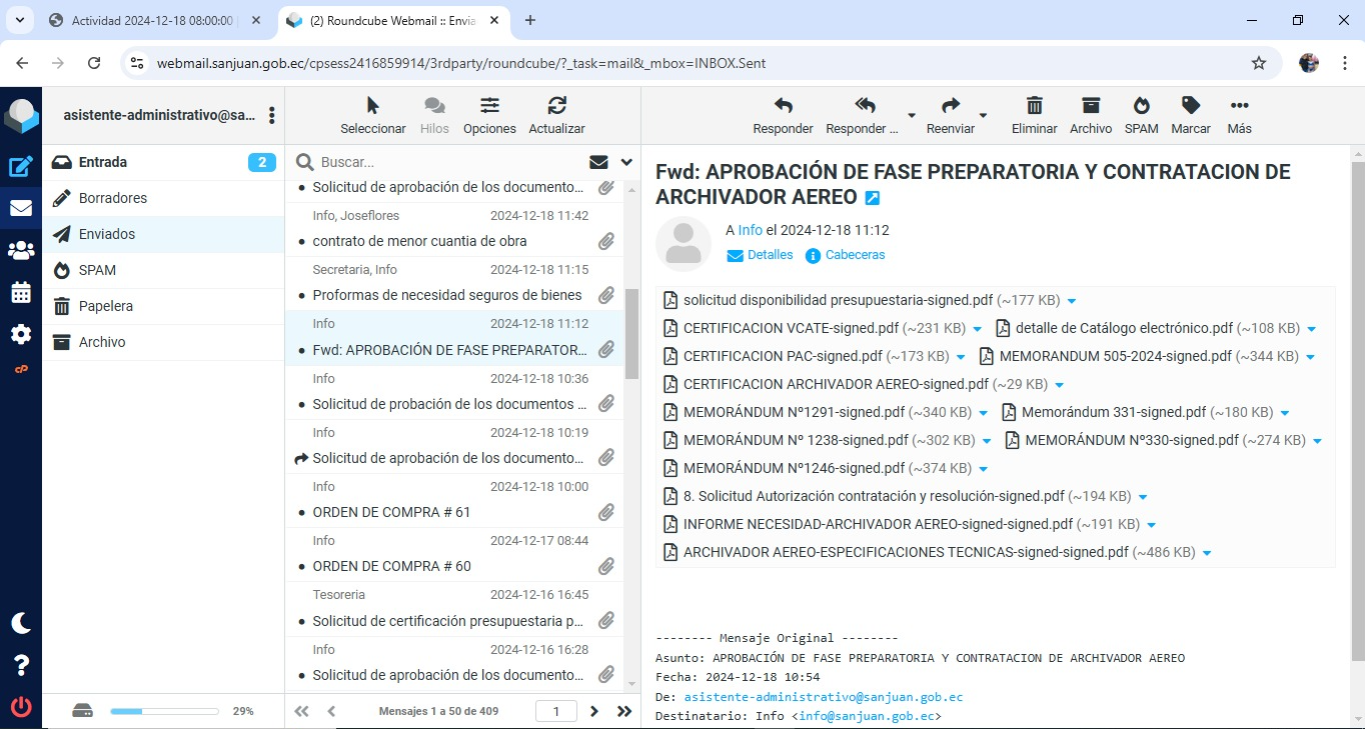Viewport: 1365px width, 729px height.
Task: Open the mail list filter dropdown chevron
Action: (x=627, y=162)
